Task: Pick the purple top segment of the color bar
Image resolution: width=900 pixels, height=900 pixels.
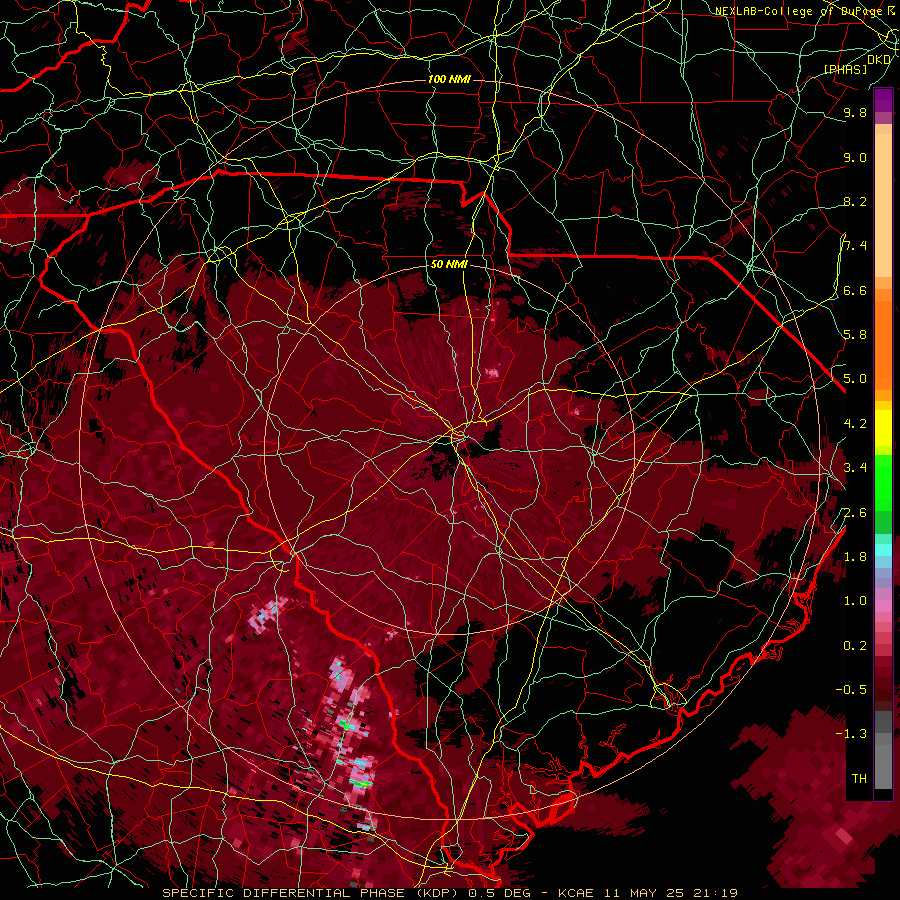Action: tap(883, 100)
